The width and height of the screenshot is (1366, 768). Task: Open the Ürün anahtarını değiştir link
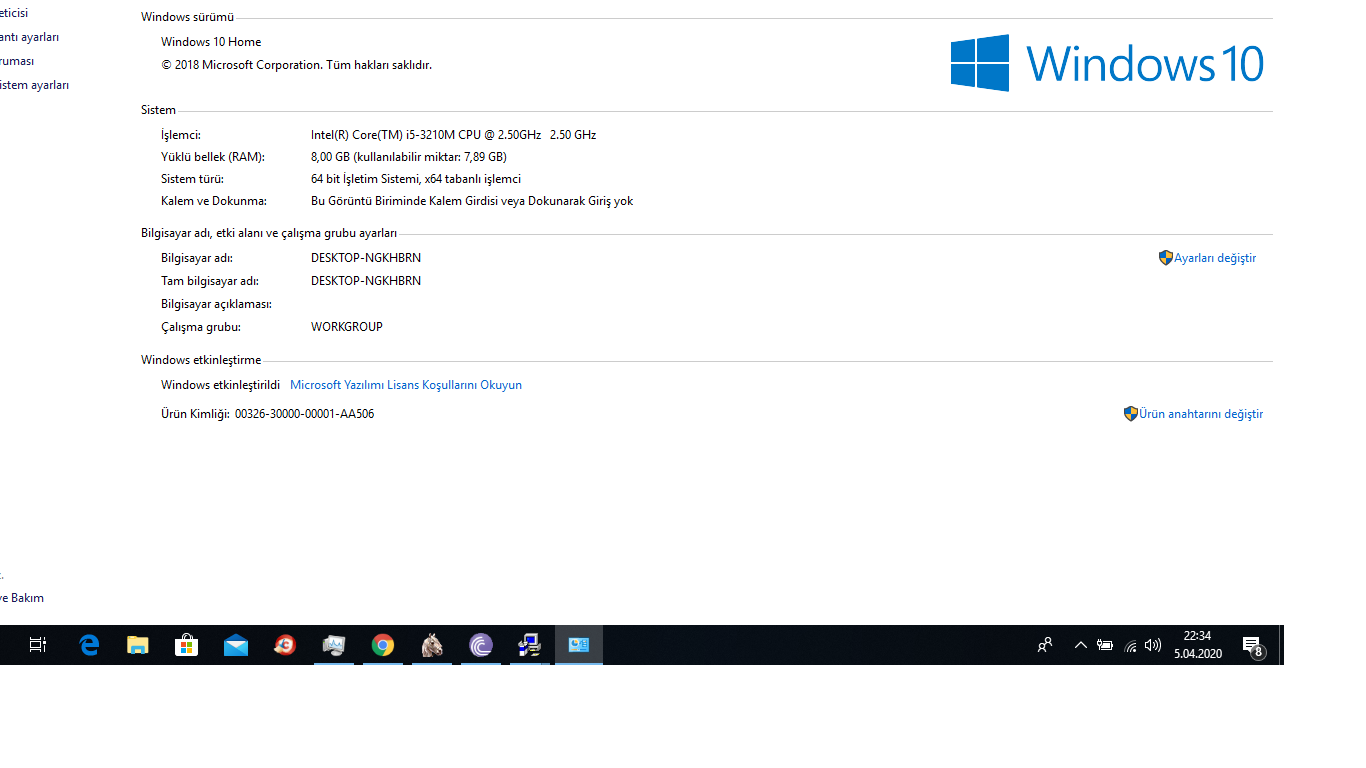[x=1201, y=414]
